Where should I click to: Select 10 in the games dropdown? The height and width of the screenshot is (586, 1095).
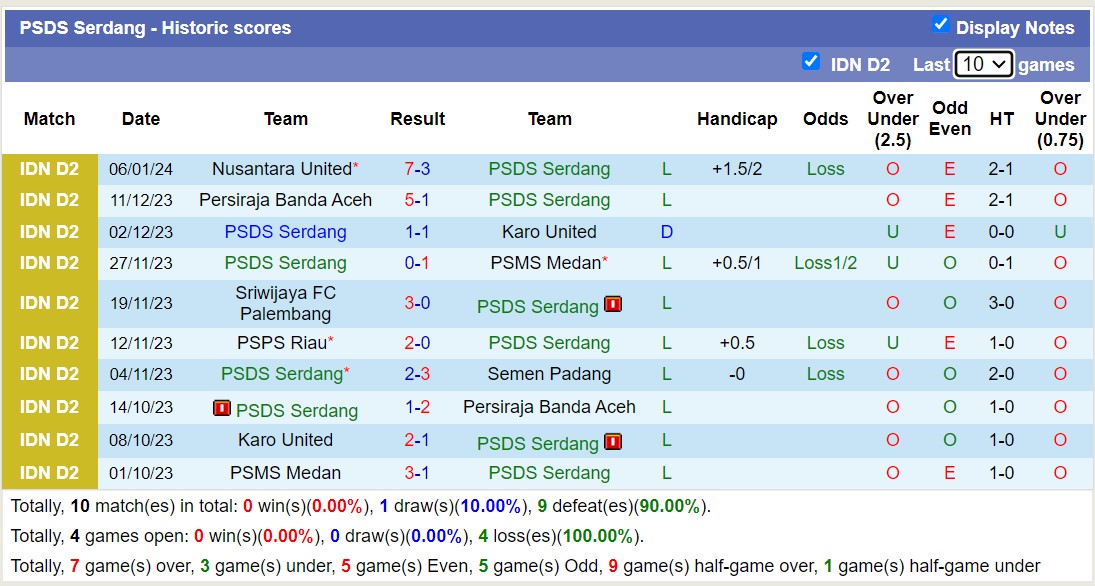pos(977,63)
